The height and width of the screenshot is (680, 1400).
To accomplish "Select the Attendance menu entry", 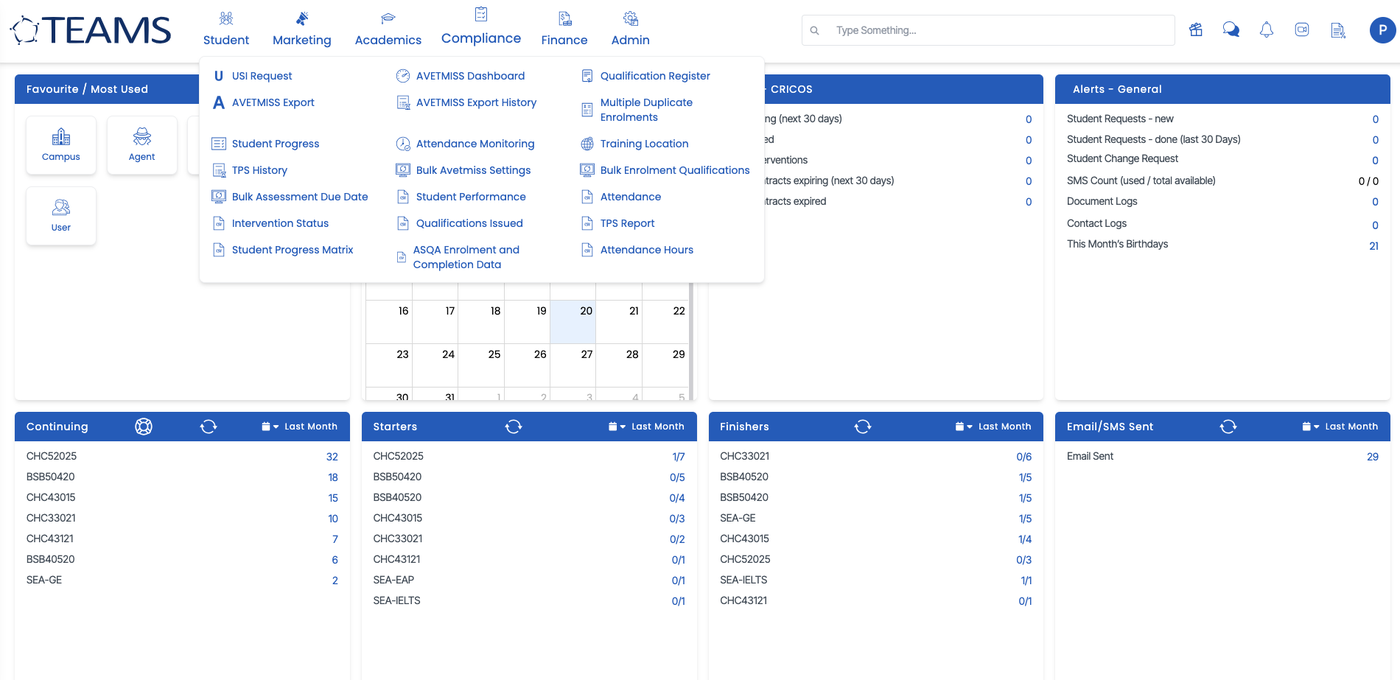I will (x=630, y=197).
